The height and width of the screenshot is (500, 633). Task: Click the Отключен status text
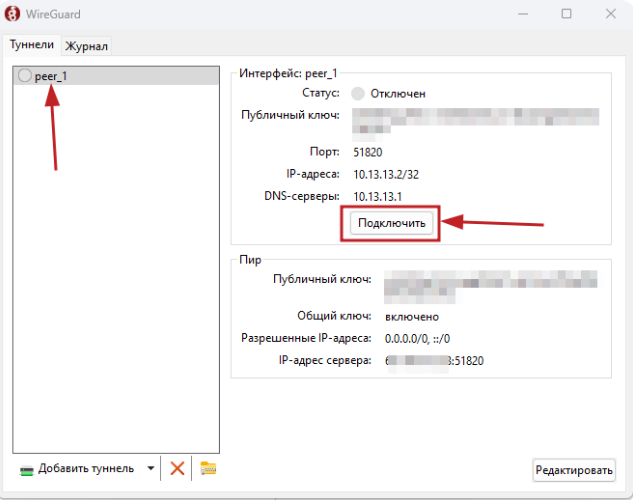coord(398,94)
